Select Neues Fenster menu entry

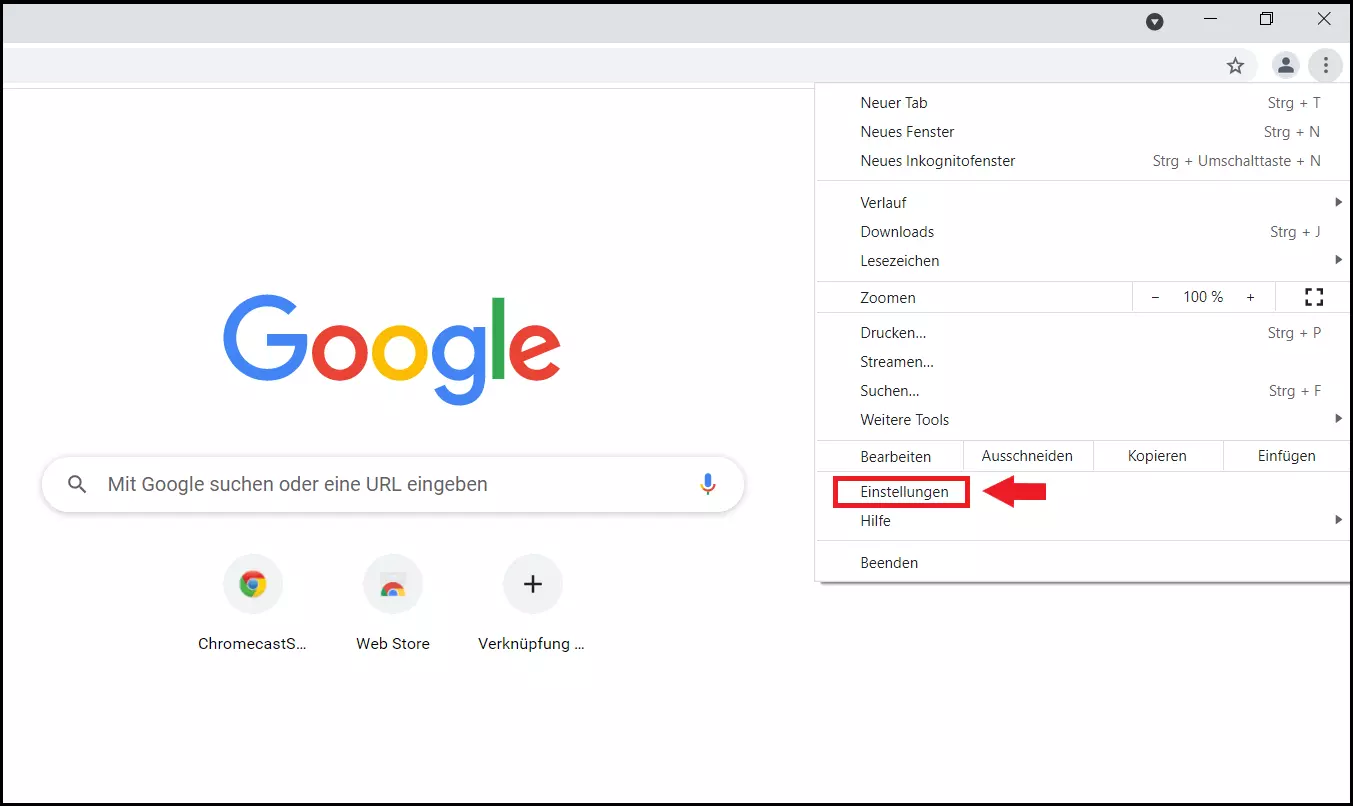click(x=1084, y=132)
